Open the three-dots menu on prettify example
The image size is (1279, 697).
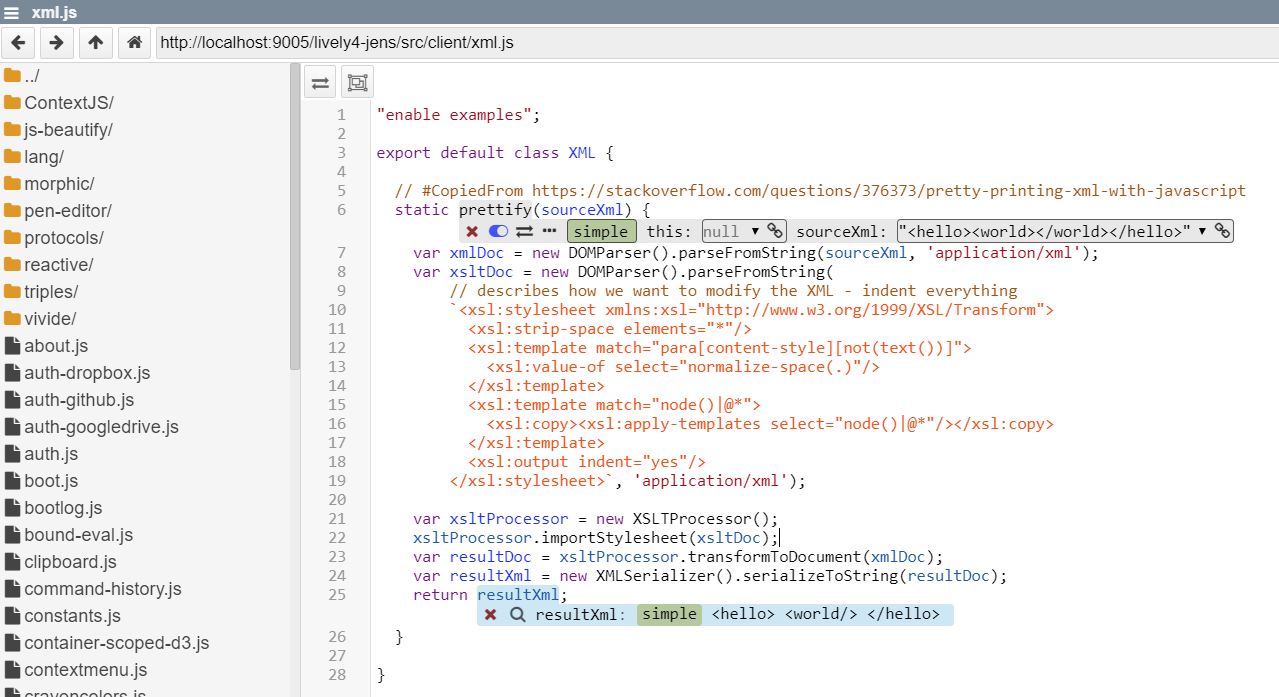click(x=549, y=231)
